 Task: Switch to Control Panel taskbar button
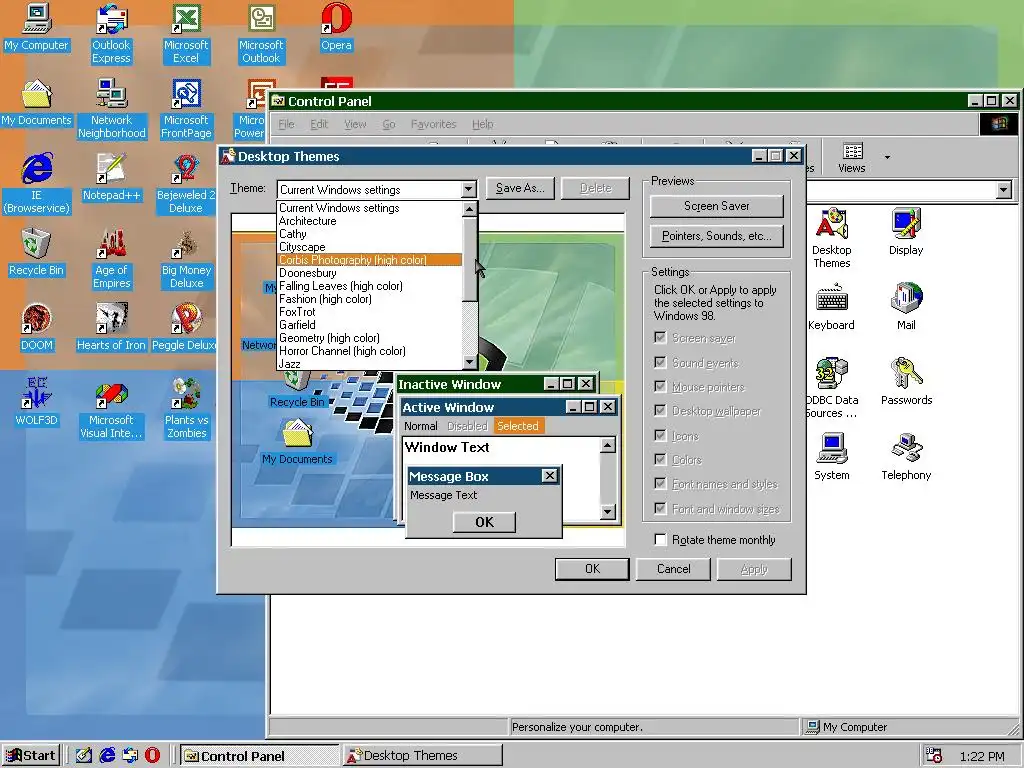coord(259,756)
